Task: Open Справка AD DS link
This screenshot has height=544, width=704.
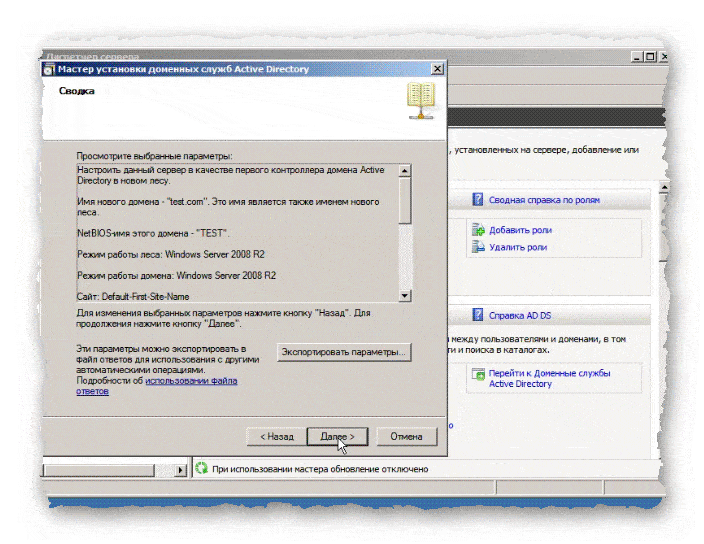Action: [x=520, y=316]
